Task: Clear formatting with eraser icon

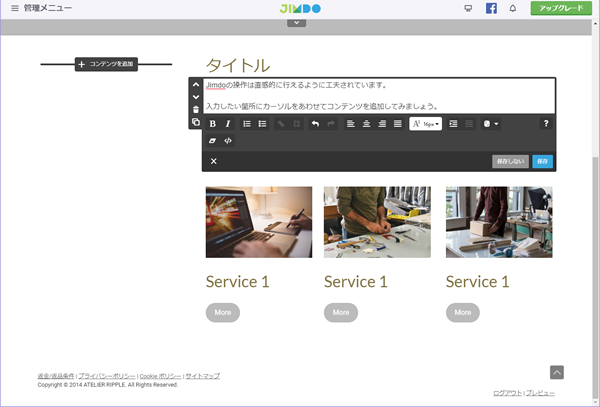Action: click(x=212, y=141)
